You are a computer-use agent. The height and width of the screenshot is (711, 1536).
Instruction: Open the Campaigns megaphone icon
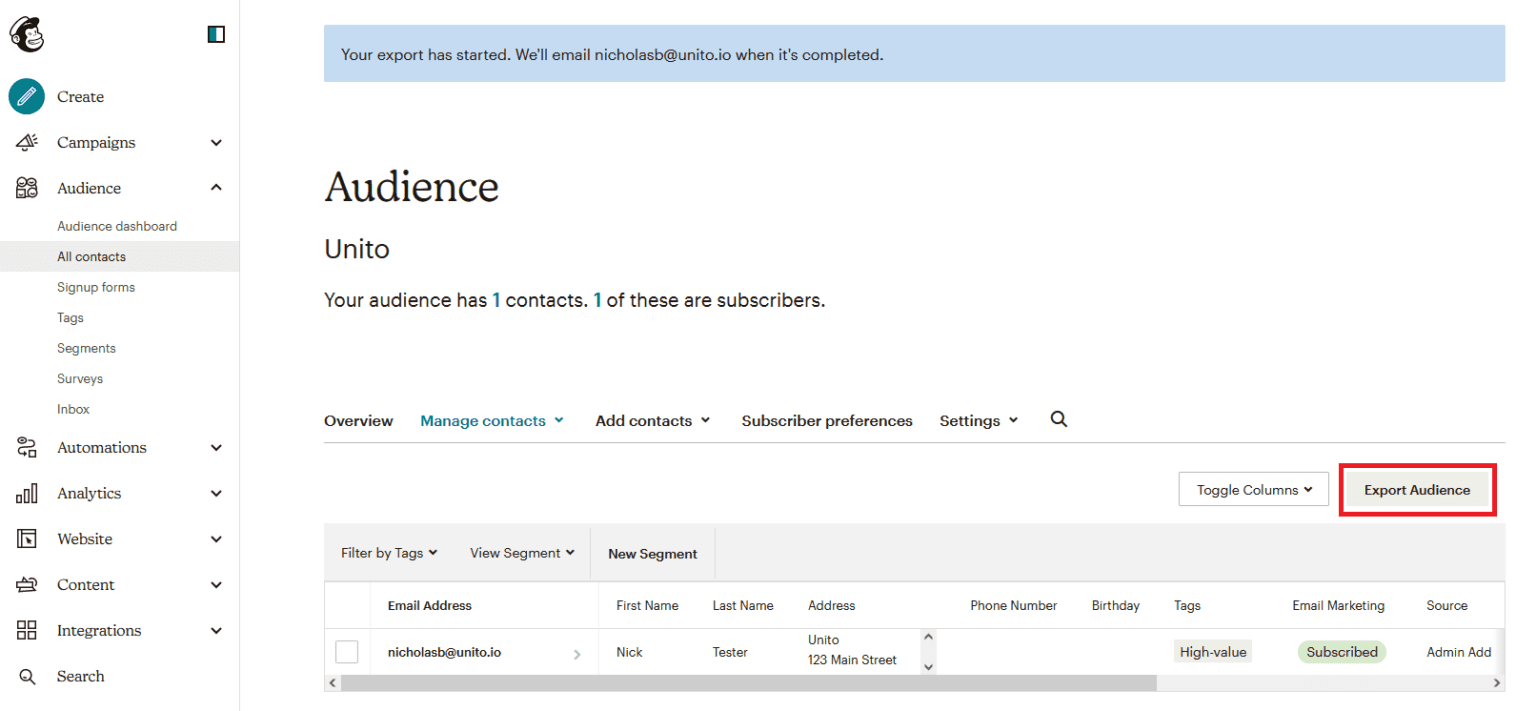(x=26, y=142)
